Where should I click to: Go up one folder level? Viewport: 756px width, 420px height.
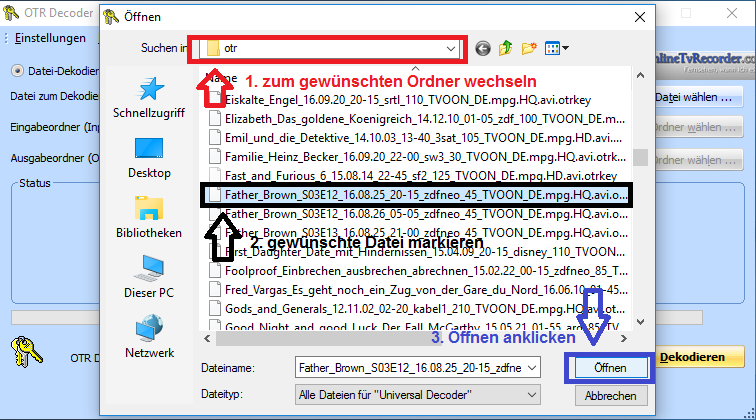point(506,48)
